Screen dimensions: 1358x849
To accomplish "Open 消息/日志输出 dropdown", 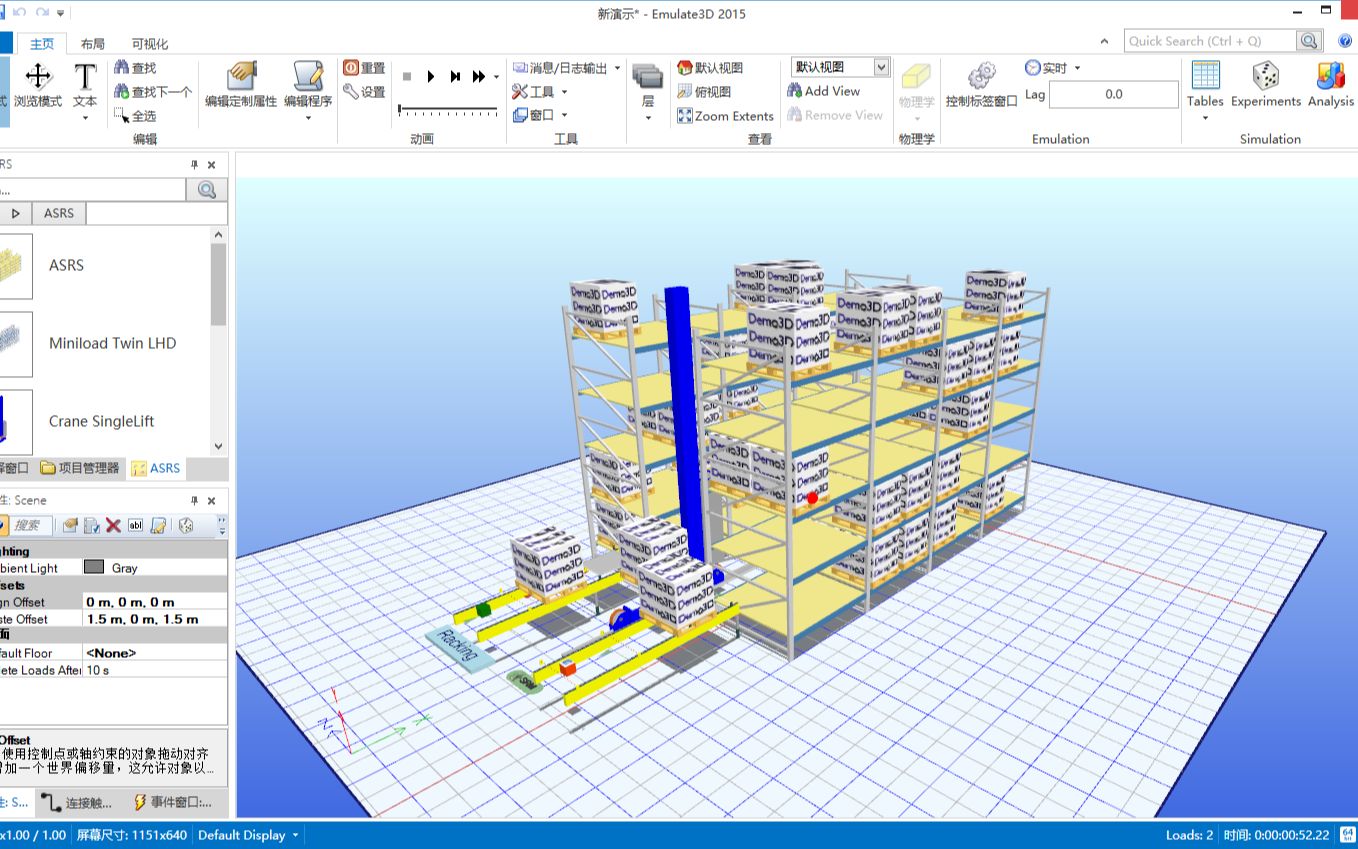I will tap(566, 68).
